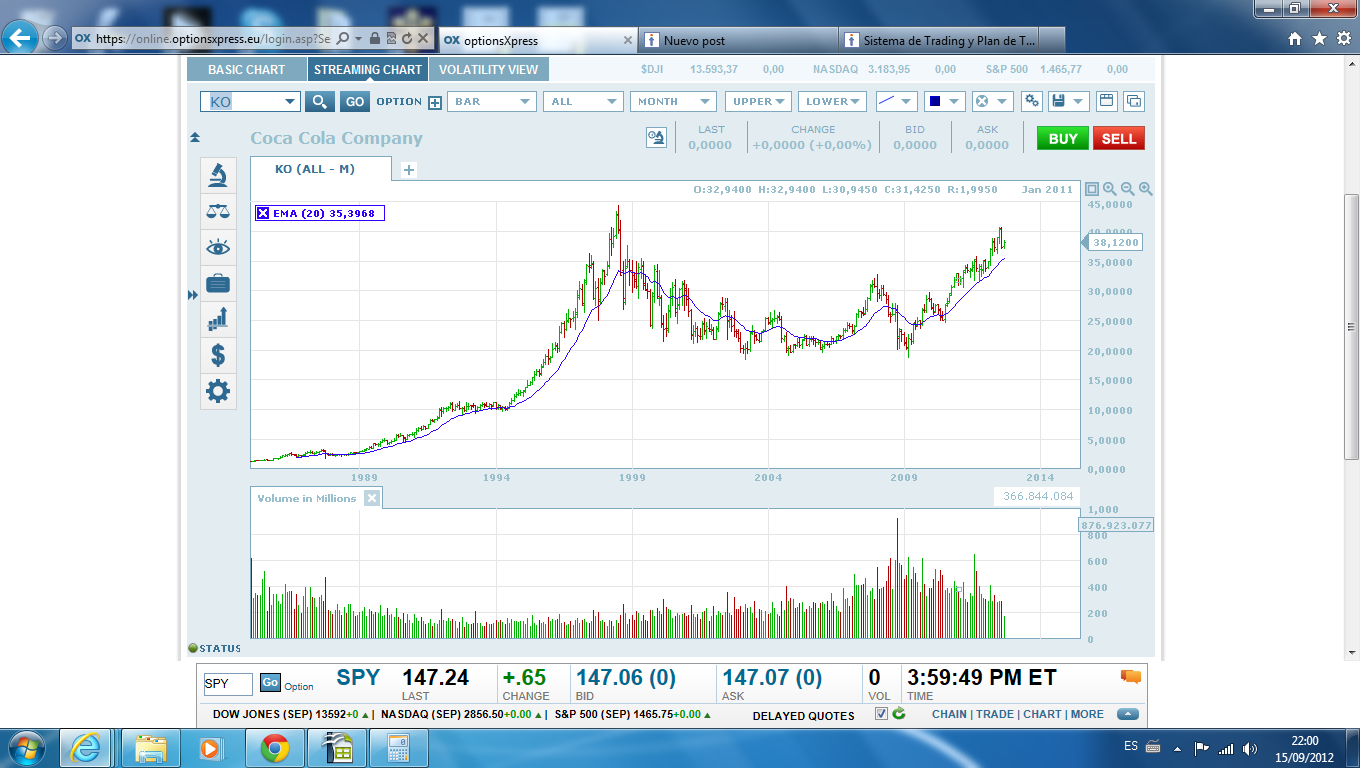Expand the OPTION plus box

(x=435, y=102)
